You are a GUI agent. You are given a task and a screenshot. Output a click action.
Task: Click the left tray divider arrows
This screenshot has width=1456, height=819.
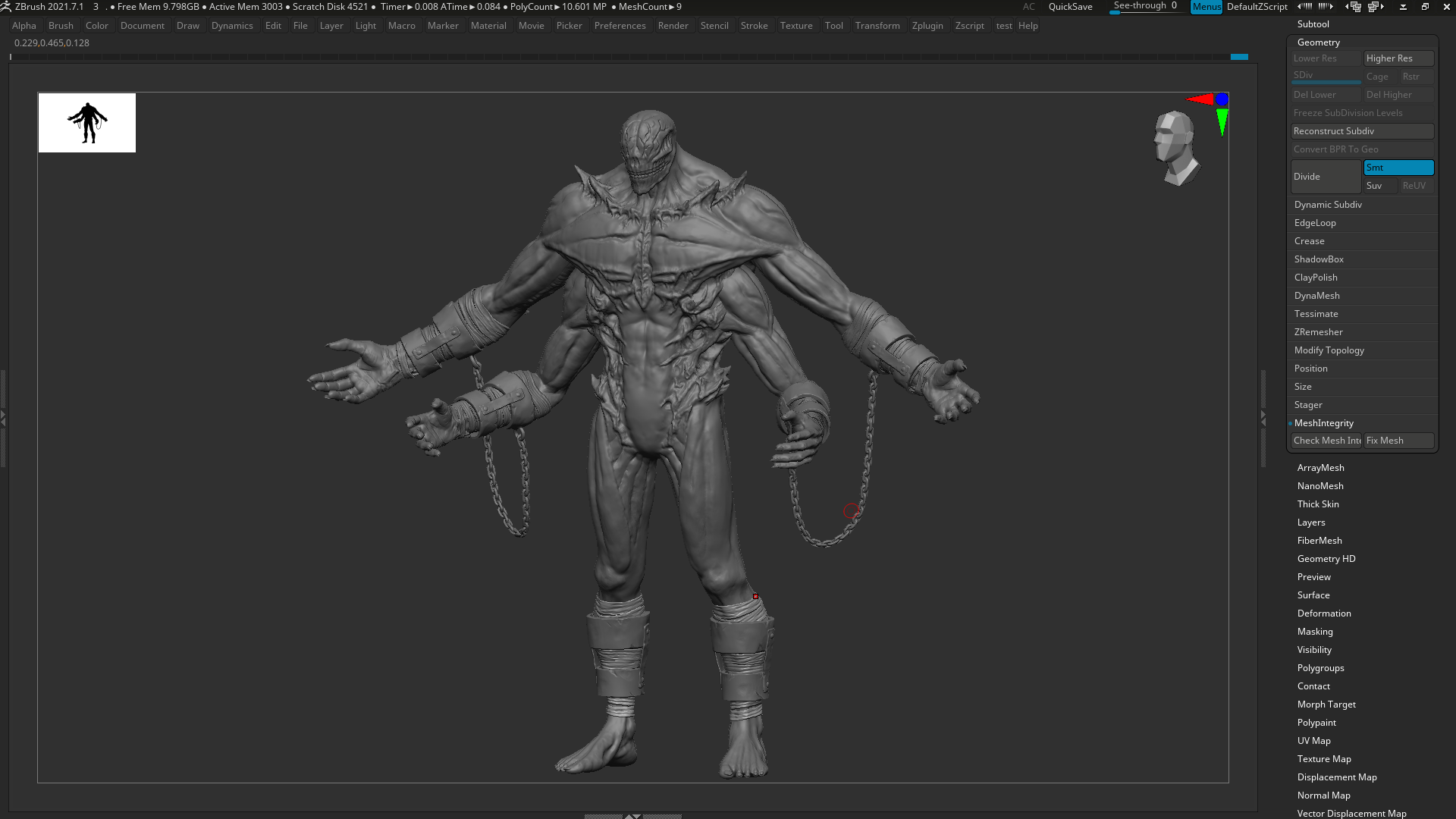click(x=4, y=418)
